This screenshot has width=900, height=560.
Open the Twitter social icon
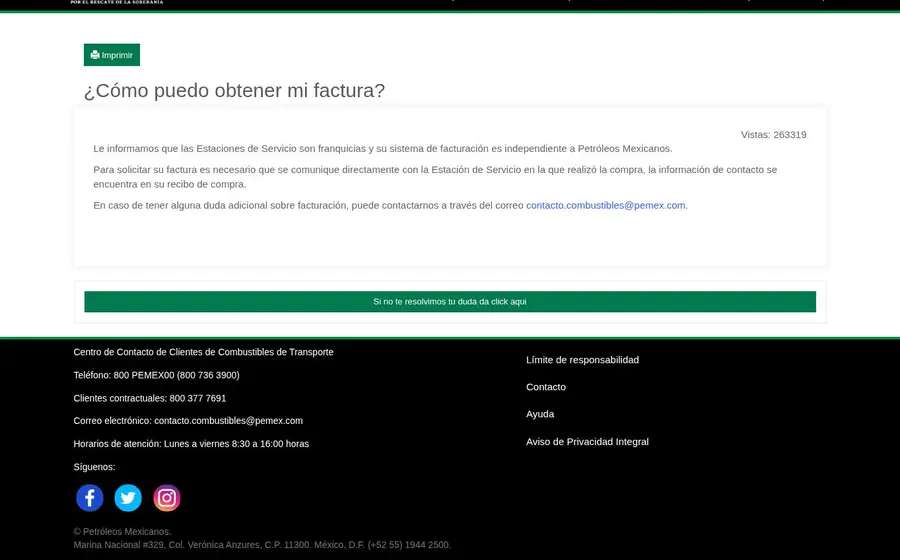(128, 498)
